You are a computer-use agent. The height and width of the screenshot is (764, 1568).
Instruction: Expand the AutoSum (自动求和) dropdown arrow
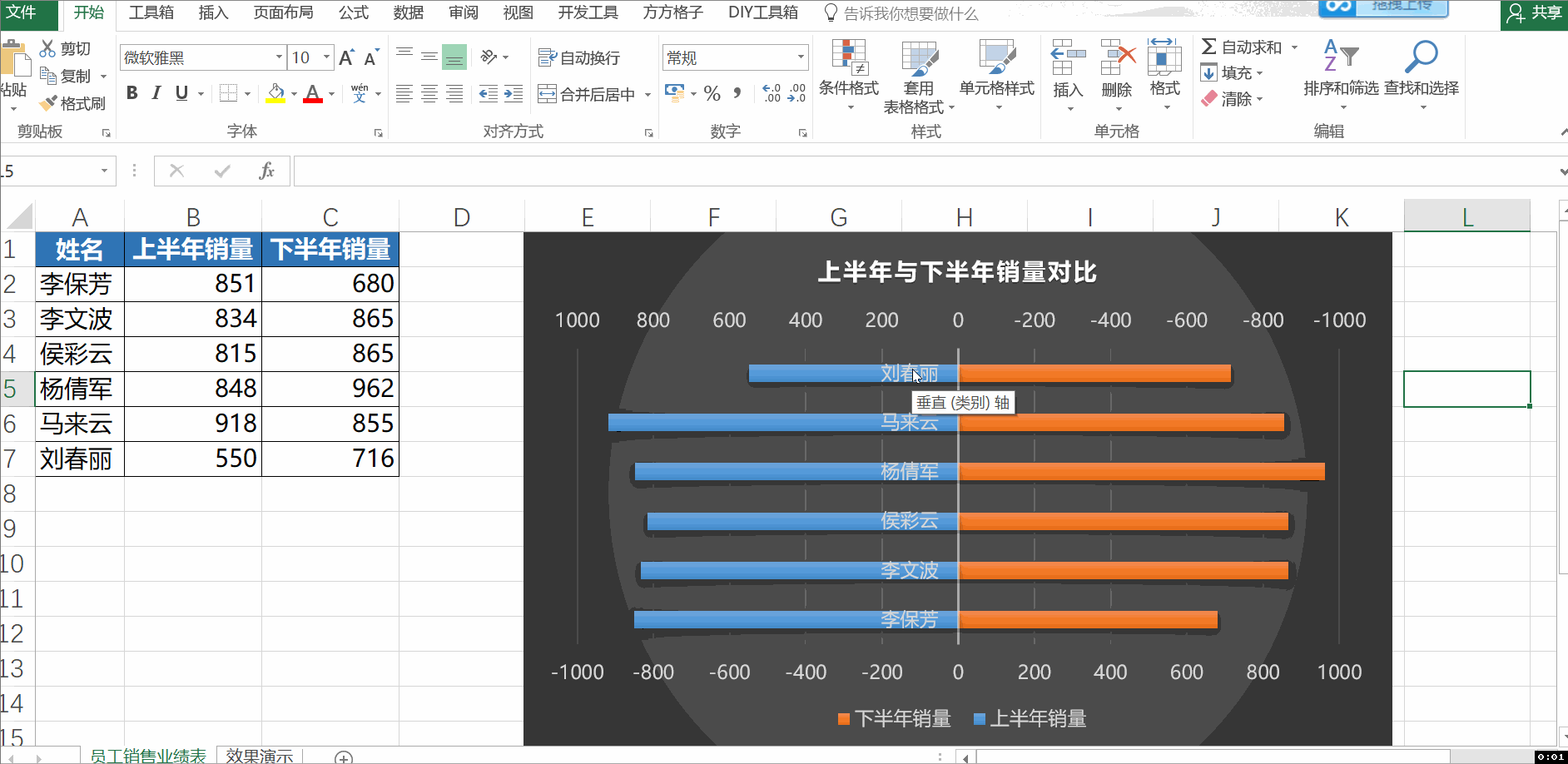[1294, 47]
